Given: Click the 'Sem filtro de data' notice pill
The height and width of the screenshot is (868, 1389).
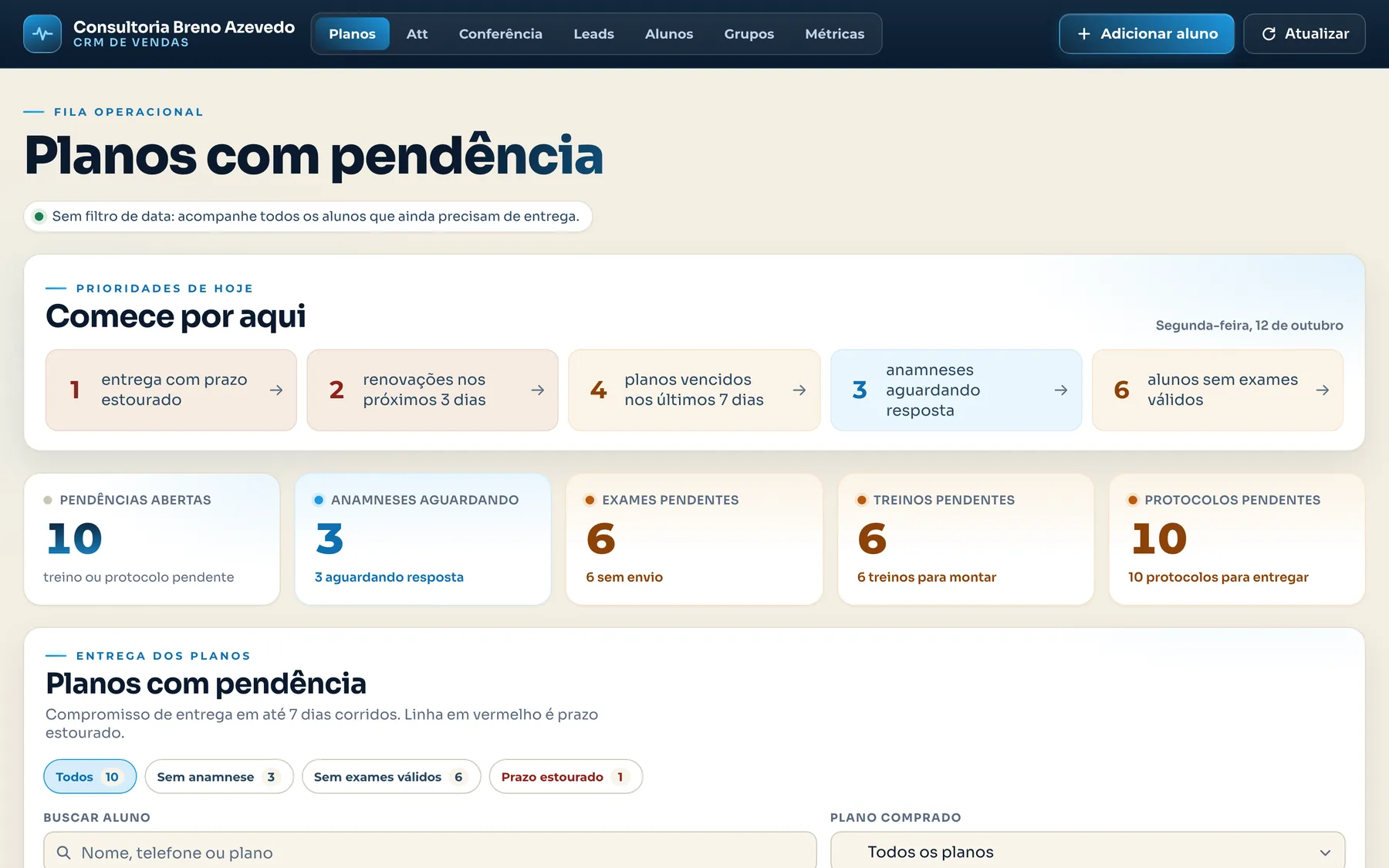Looking at the screenshot, I should click(x=308, y=216).
